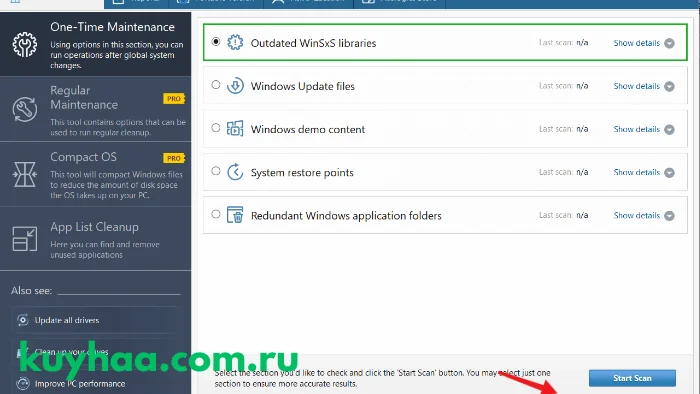Viewport: 700px width, 394px height.
Task: Open the Regular Maintenance section
Action: click(x=96, y=109)
